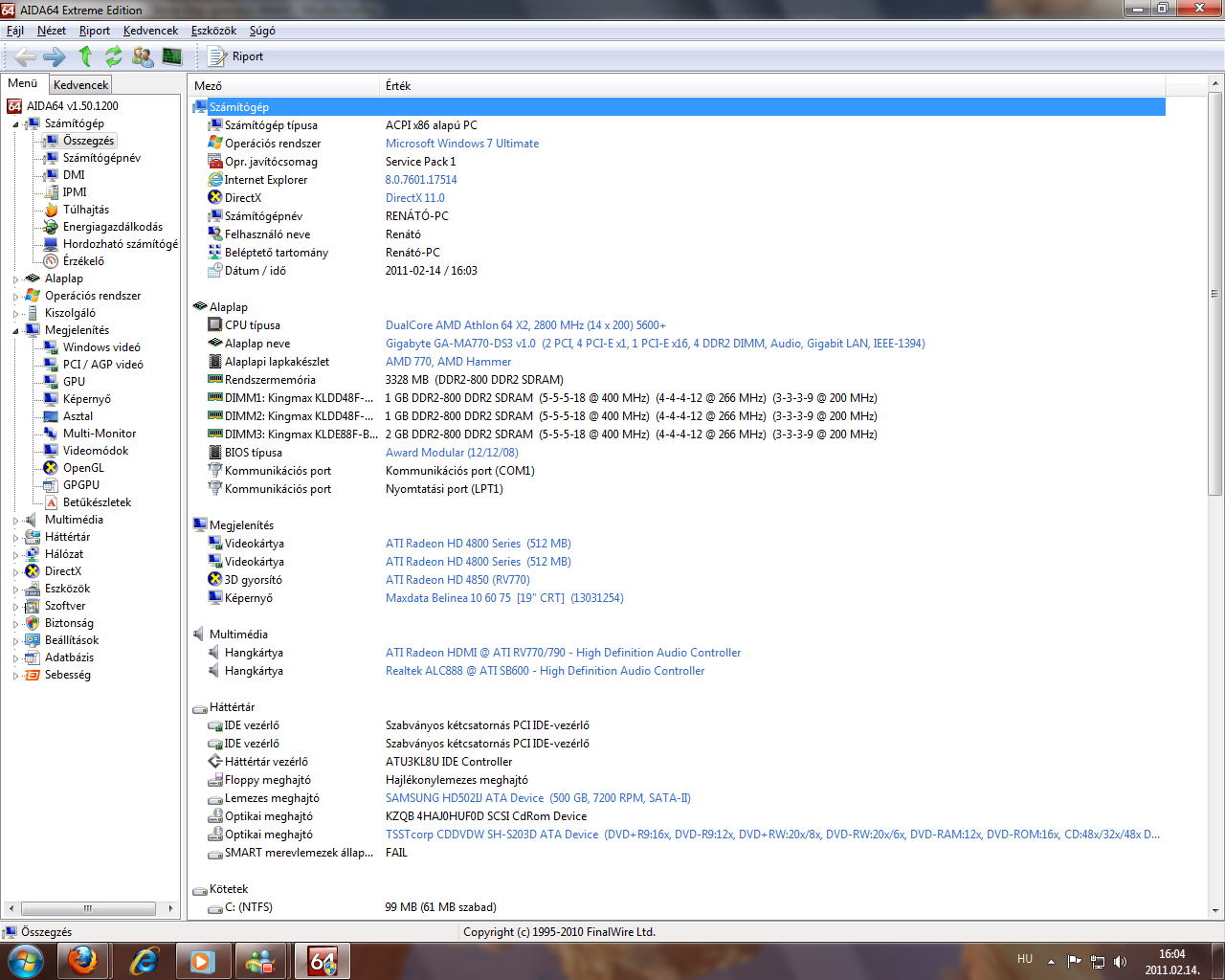Open the Érzékelő sensor icon item

pos(51,261)
